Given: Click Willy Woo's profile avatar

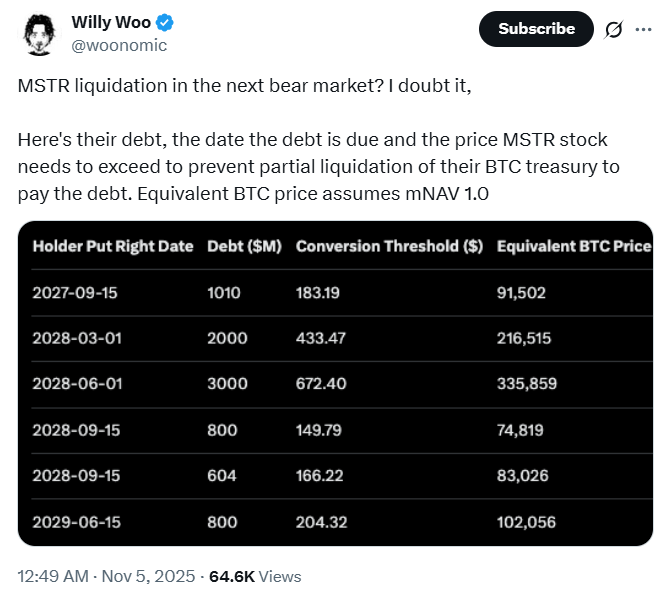Looking at the screenshot, I should tap(39, 34).
